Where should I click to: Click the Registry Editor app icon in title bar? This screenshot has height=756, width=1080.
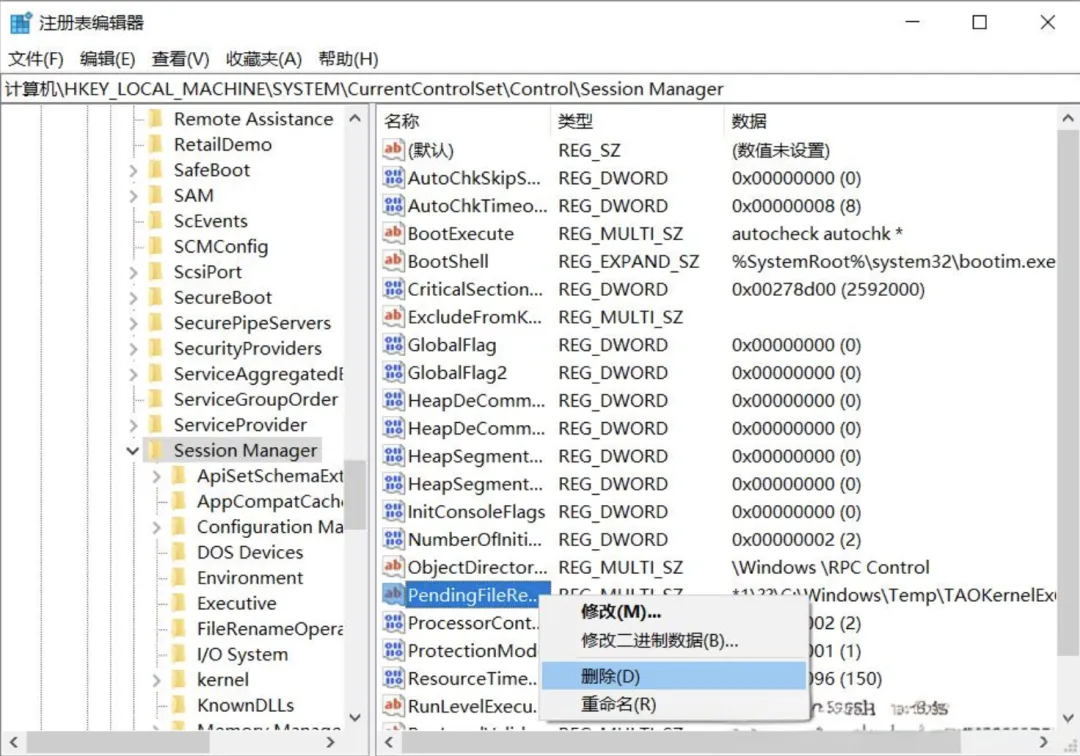coord(21,23)
